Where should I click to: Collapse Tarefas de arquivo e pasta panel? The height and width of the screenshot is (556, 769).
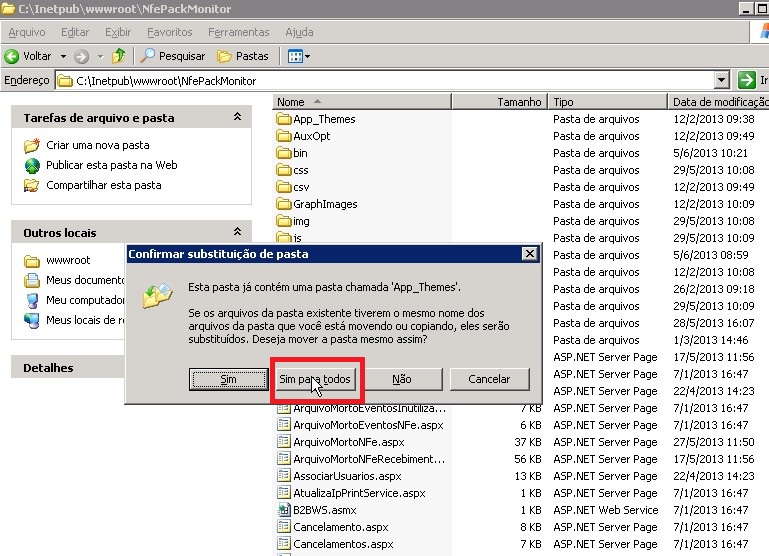[x=237, y=117]
